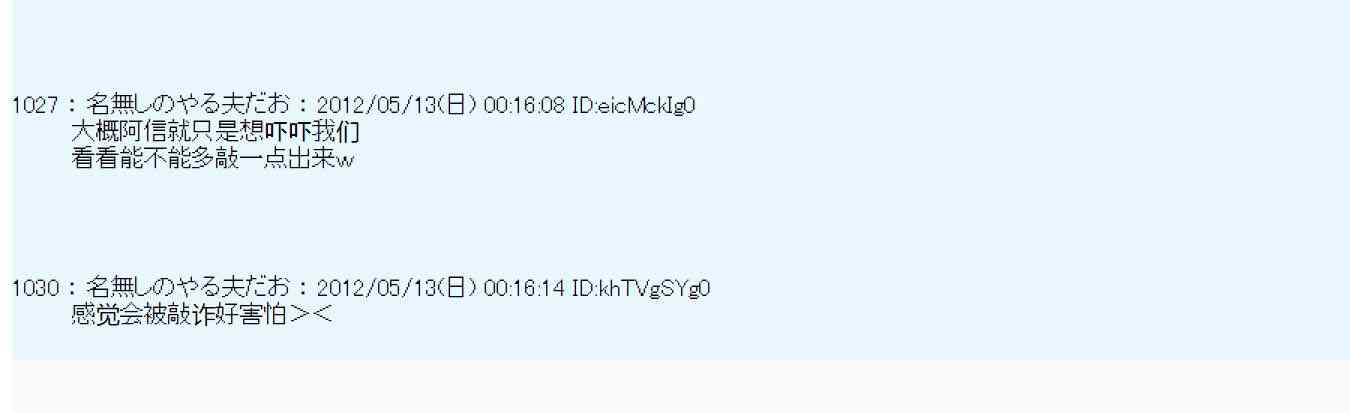Image resolution: width=1350 pixels, height=413 pixels.
Task: Click the (日) weekday marker on post 1030
Action: point(452,289)
